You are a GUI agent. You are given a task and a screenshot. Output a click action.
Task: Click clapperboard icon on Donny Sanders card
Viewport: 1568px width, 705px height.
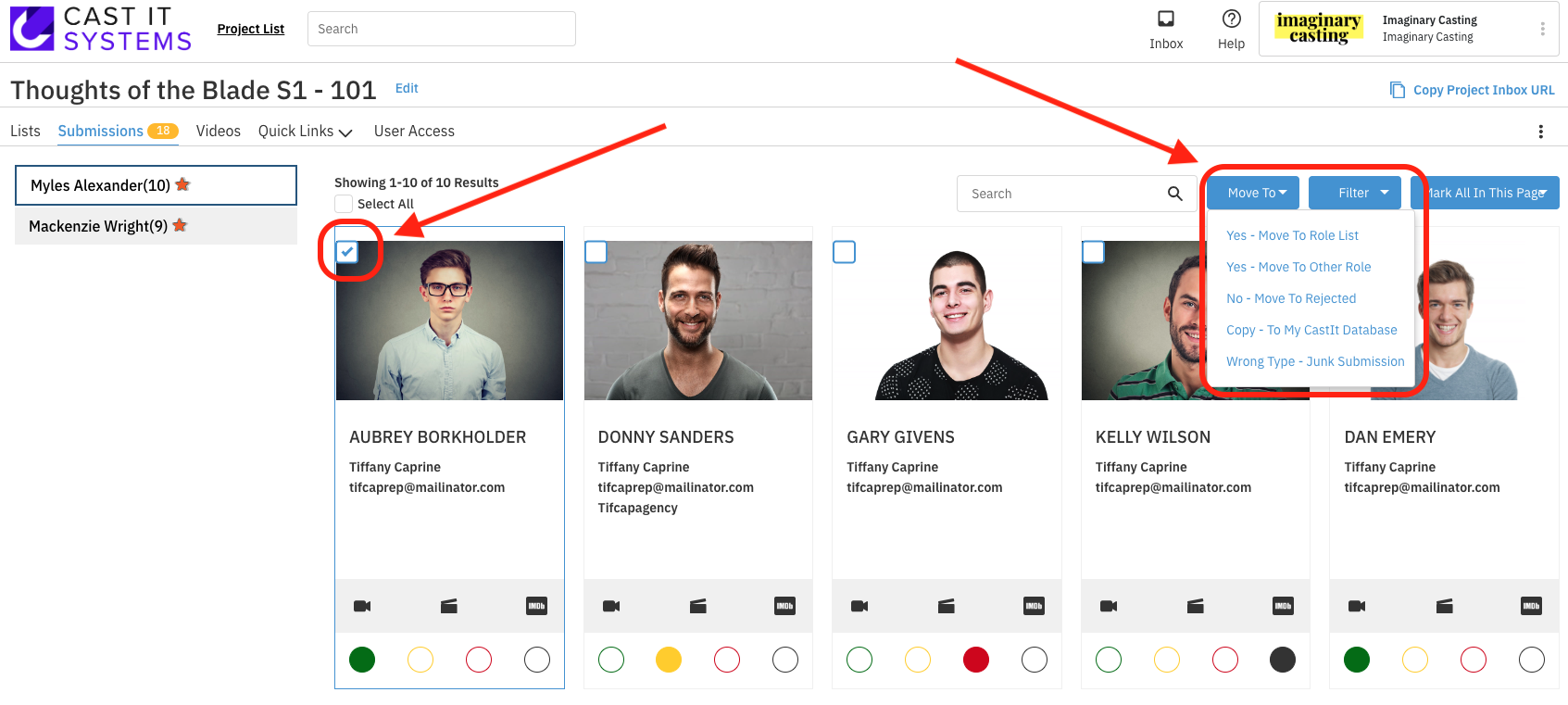698,606
